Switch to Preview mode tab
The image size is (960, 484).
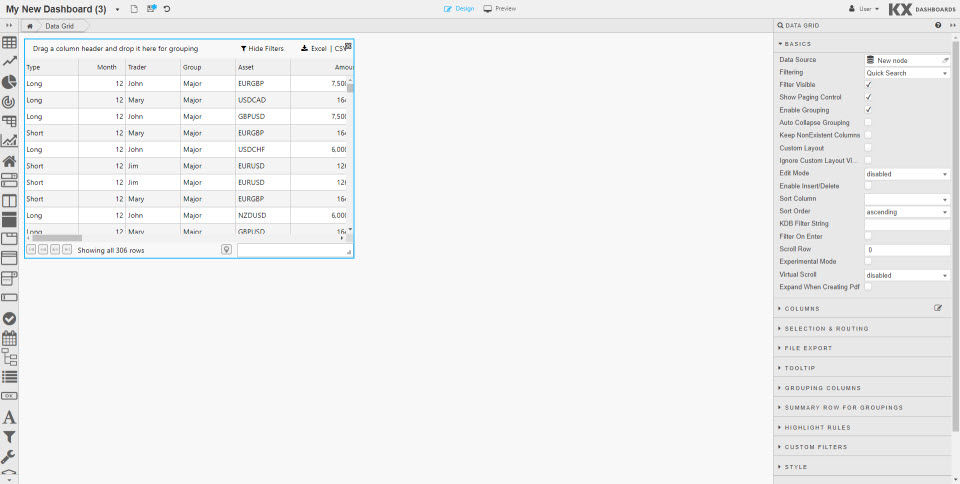coord(500,8)
